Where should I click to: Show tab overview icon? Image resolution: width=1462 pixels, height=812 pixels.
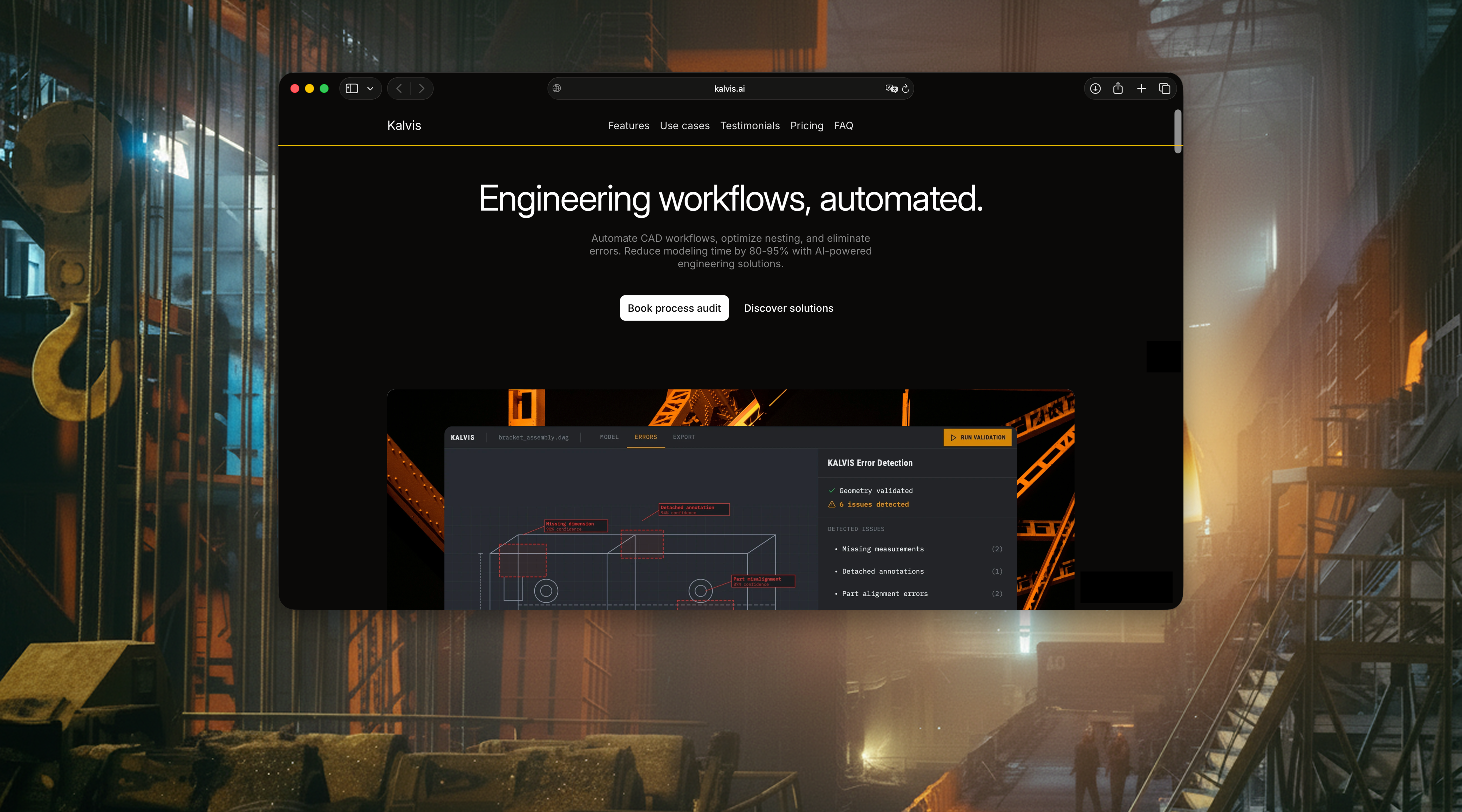tap(1165, 88)
